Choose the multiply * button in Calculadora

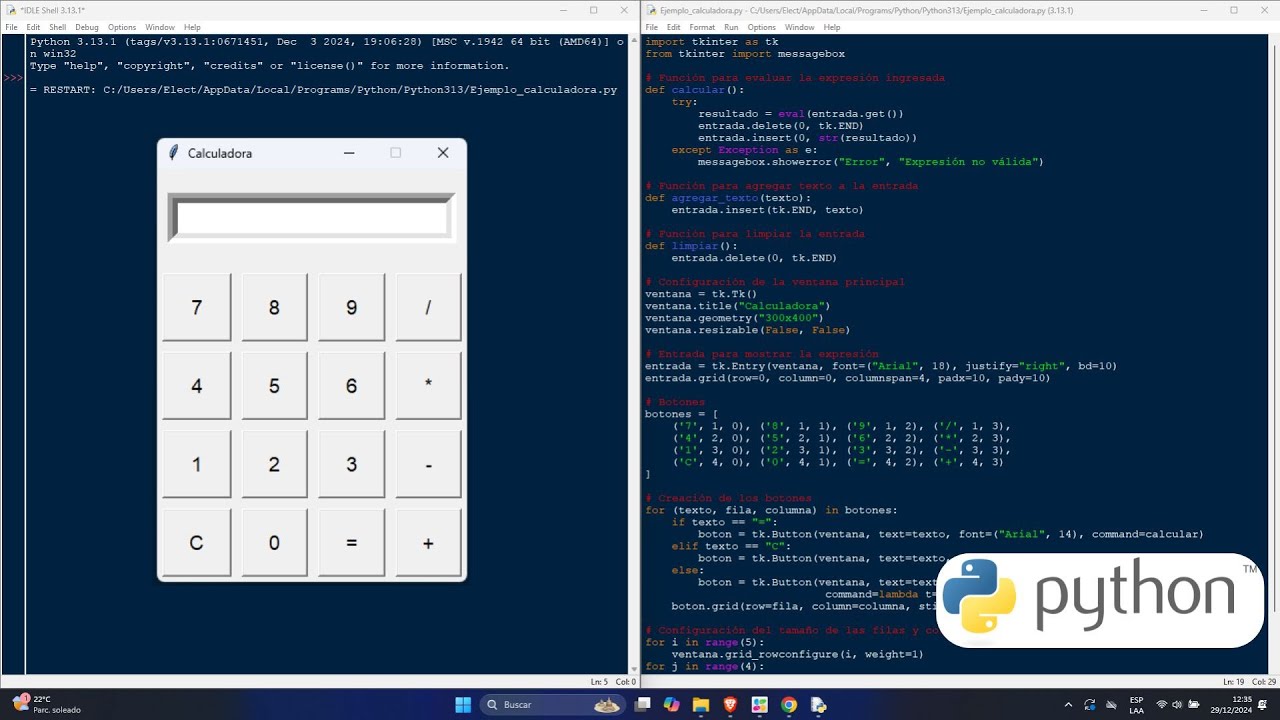[428, 385]
